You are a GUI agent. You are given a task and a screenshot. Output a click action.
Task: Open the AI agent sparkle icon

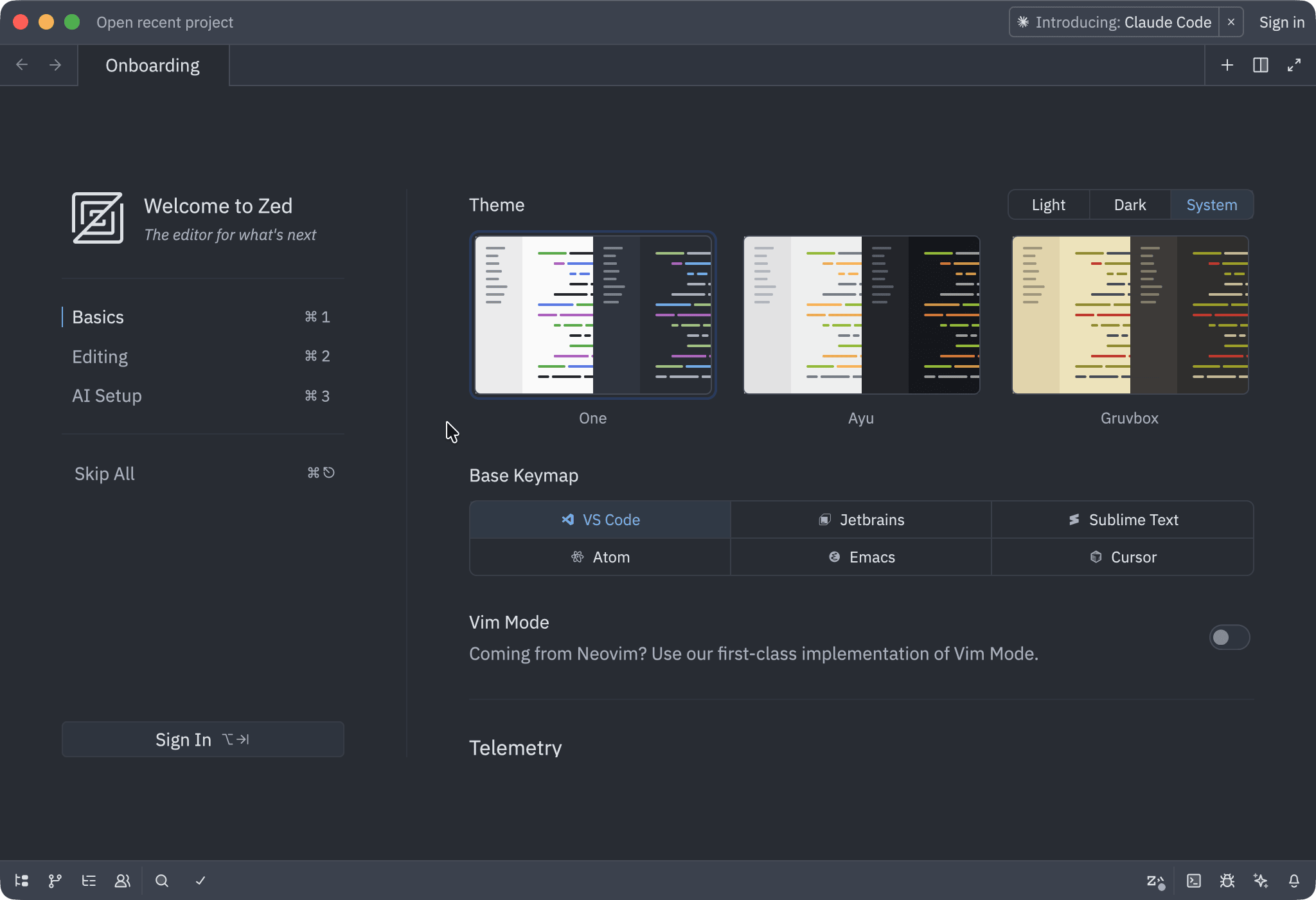1261,881
